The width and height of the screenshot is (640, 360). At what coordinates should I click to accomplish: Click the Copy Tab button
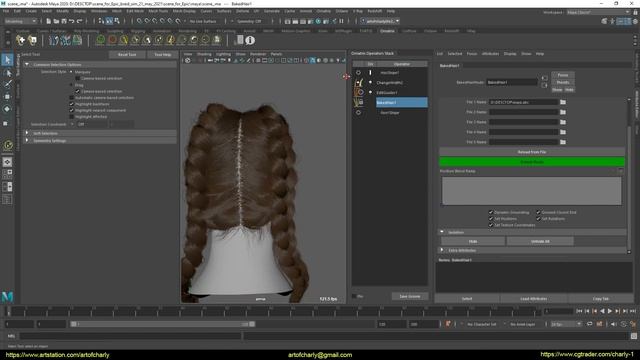click(x=600, y=299)
